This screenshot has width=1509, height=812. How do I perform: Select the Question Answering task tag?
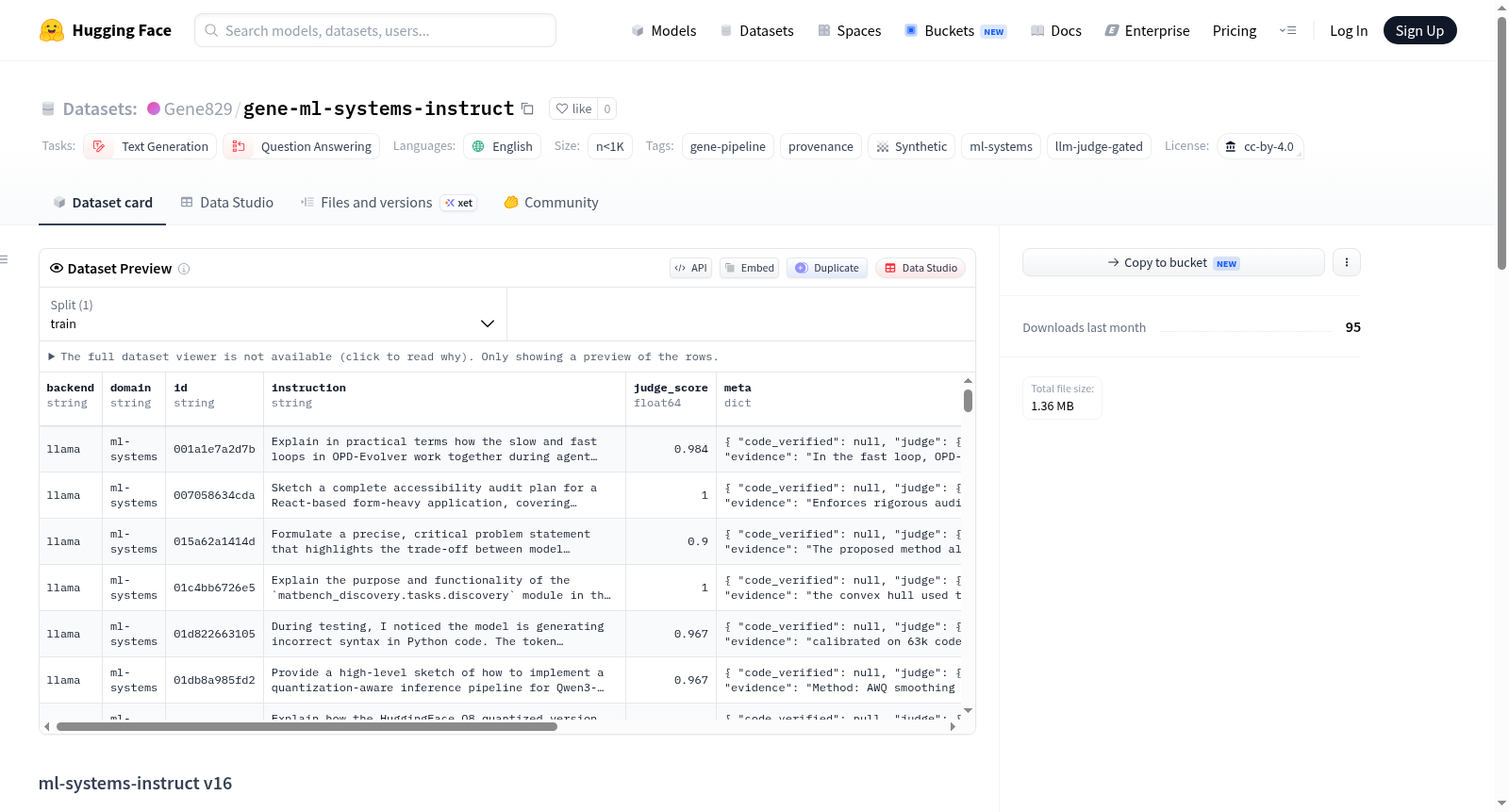tap(302, 146)
